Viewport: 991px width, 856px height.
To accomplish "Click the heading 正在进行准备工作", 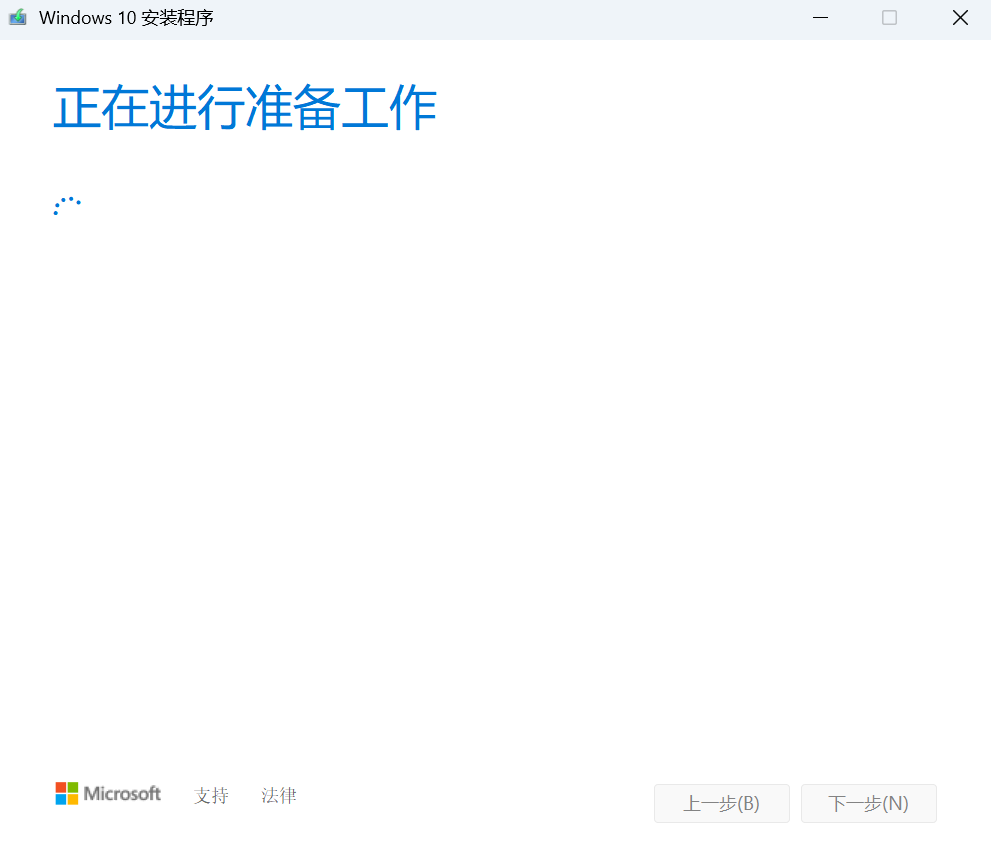I will [x=245, y=107].
